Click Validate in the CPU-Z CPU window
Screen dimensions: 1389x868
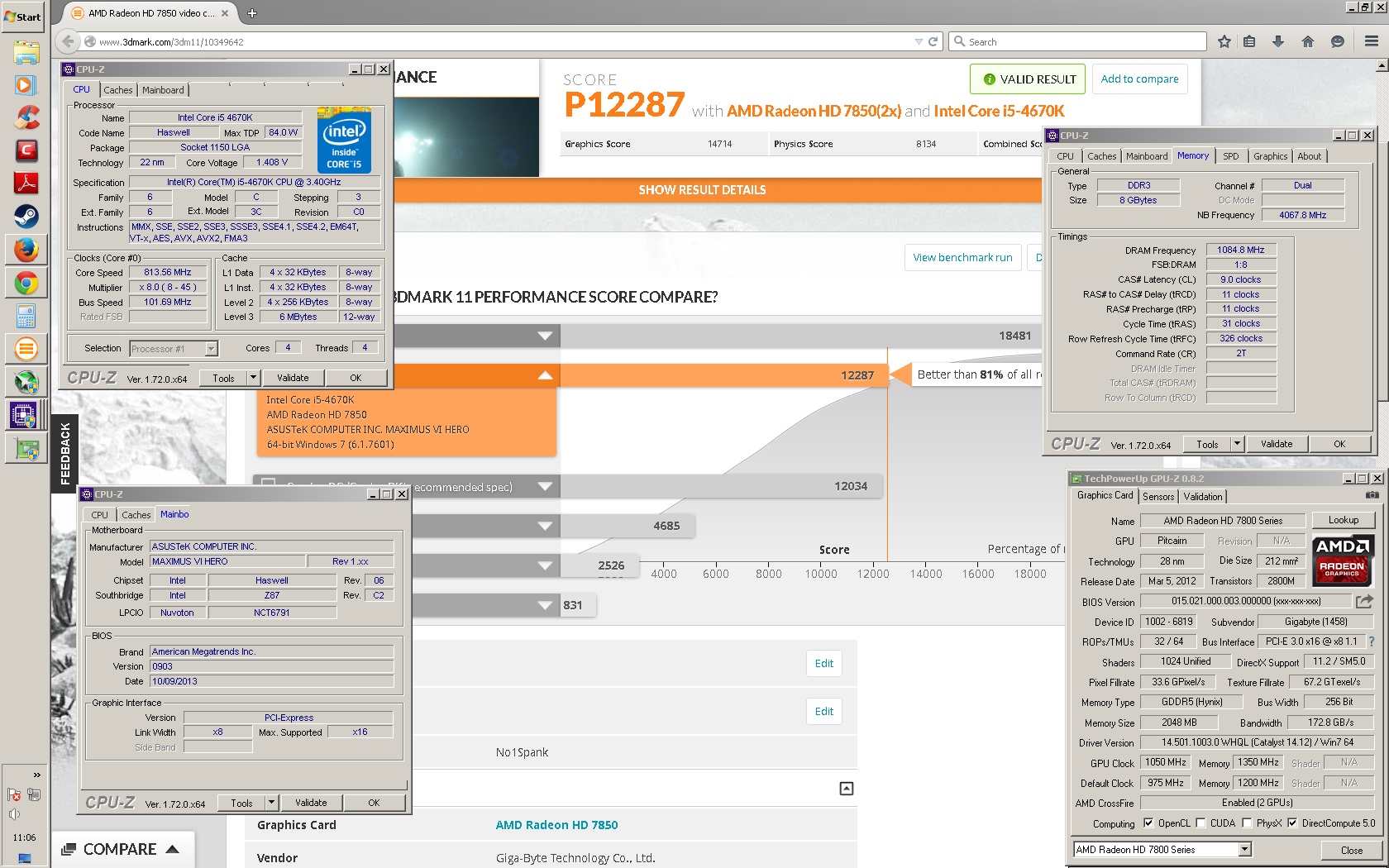click(x=293, y=378)
